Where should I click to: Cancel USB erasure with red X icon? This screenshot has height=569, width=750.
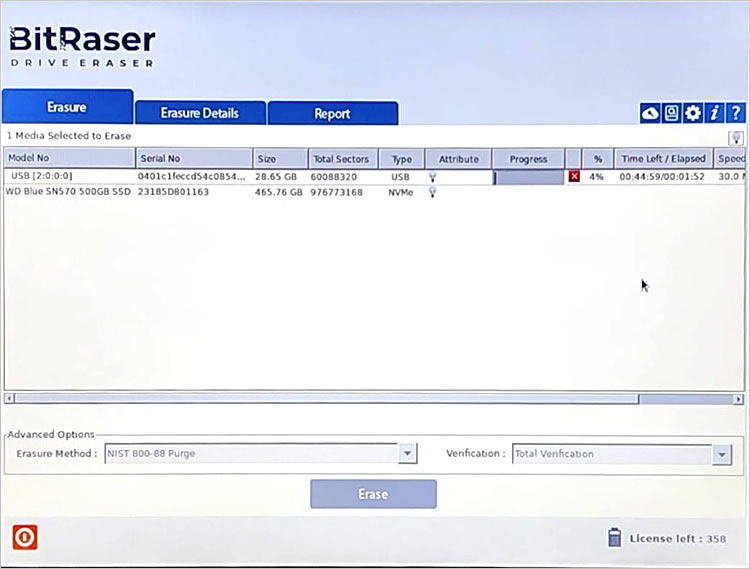coord(574,176)
